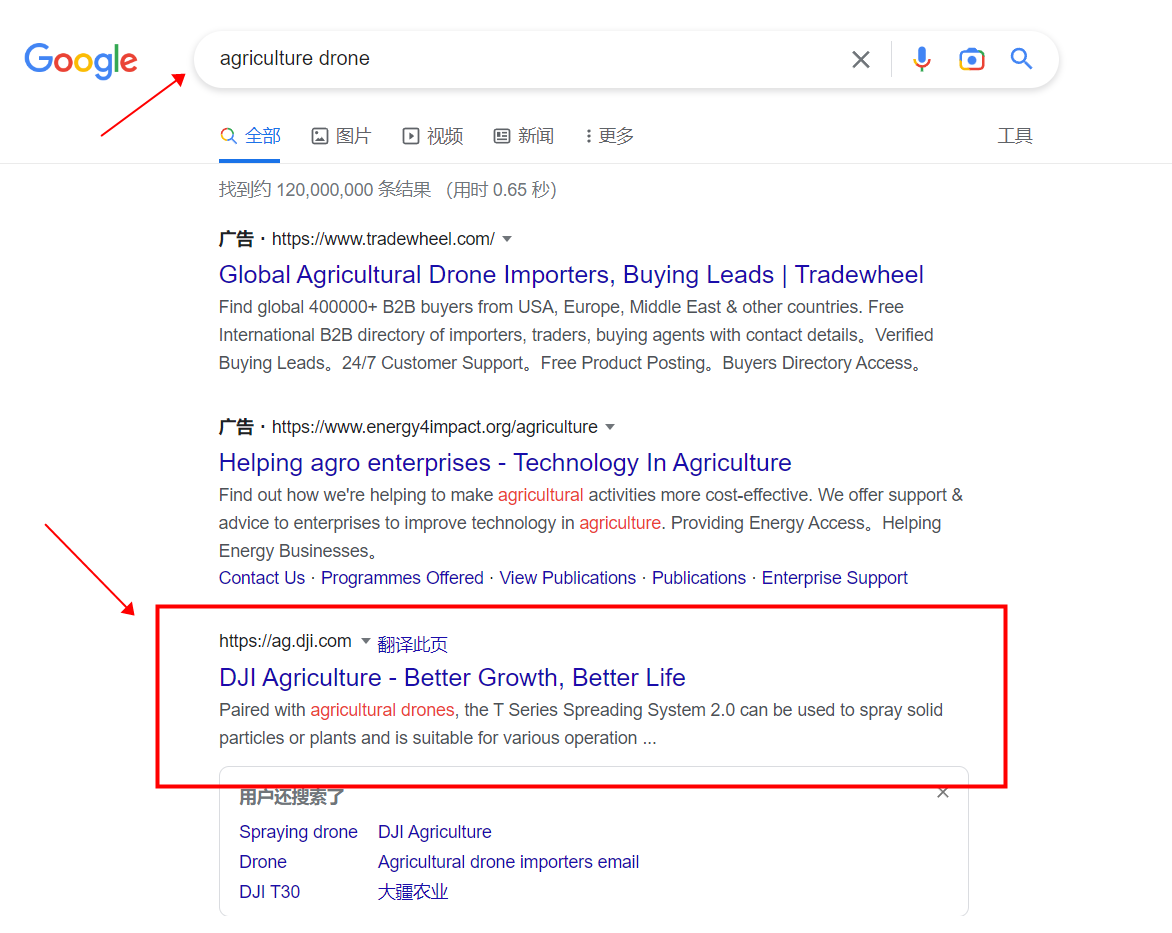Clear the search box with the X icon
Image resolution: width=1172 pixels, height=933 pixels.
(x=861, y=59)
